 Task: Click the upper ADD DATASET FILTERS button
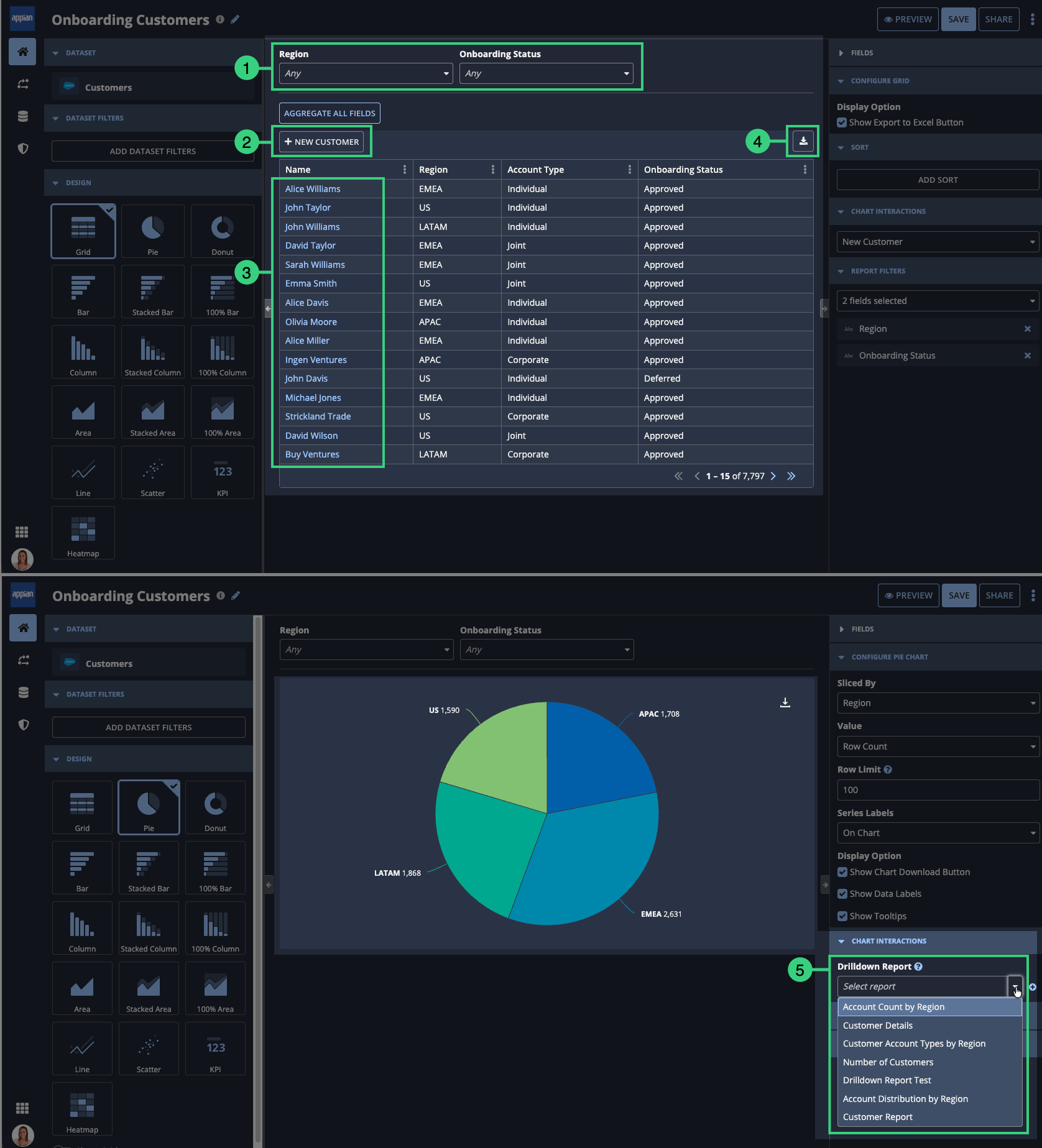coord(153,151)
